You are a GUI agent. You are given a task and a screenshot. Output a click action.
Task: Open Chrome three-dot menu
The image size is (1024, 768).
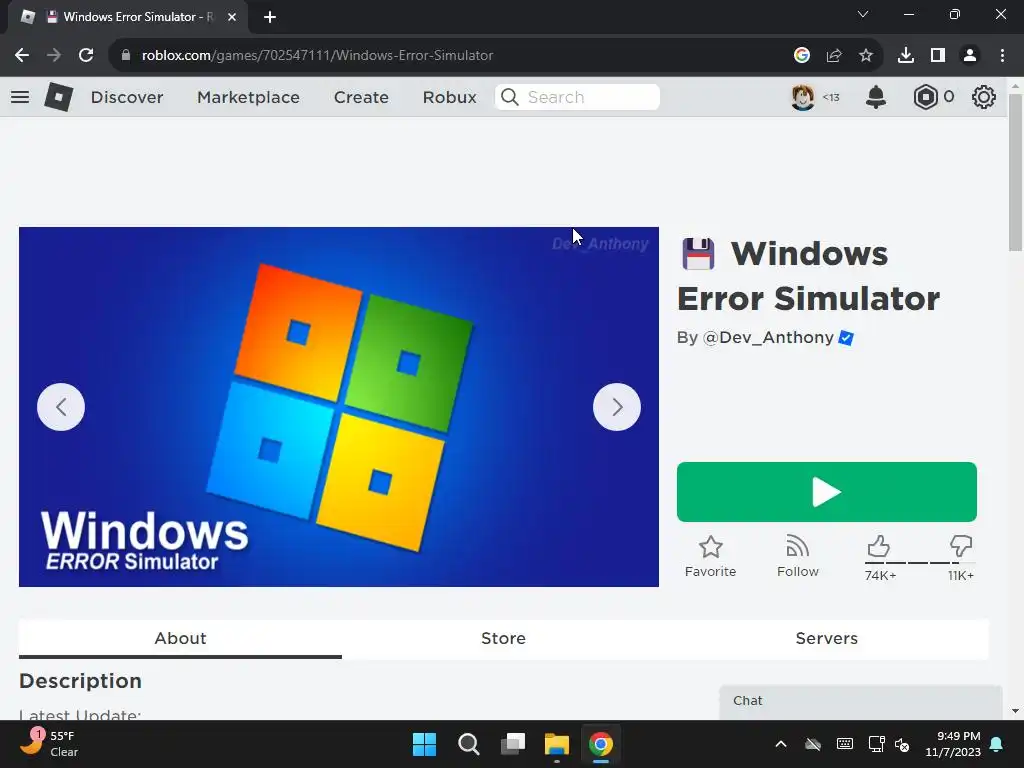tap(1002, 56)
